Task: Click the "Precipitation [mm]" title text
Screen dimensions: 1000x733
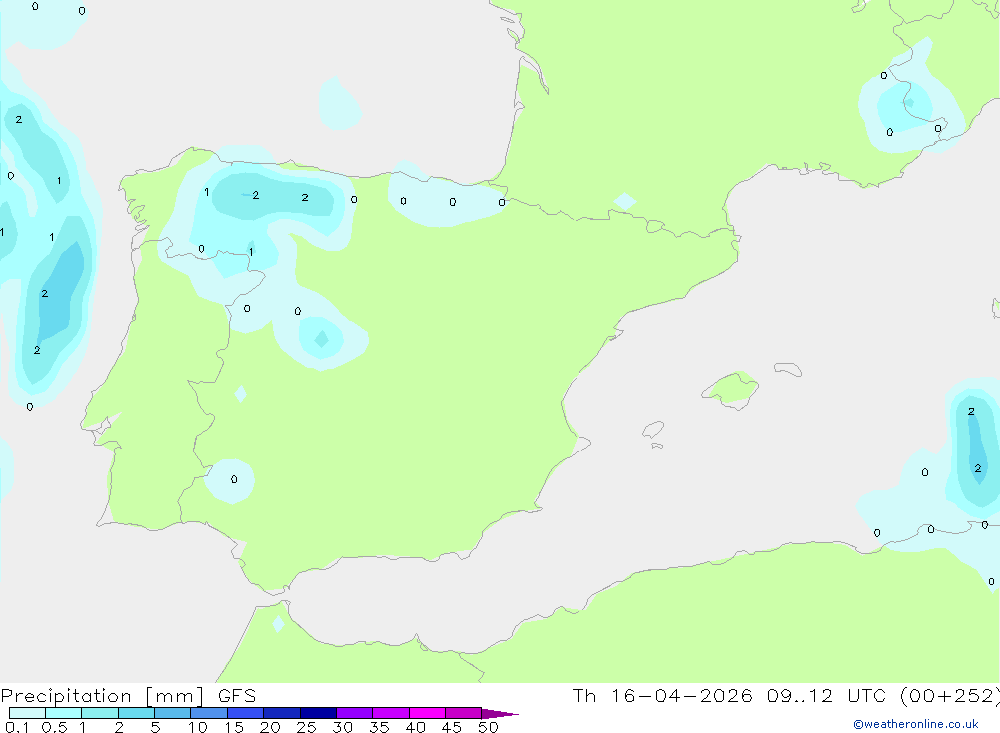Action: click(103, 696)
